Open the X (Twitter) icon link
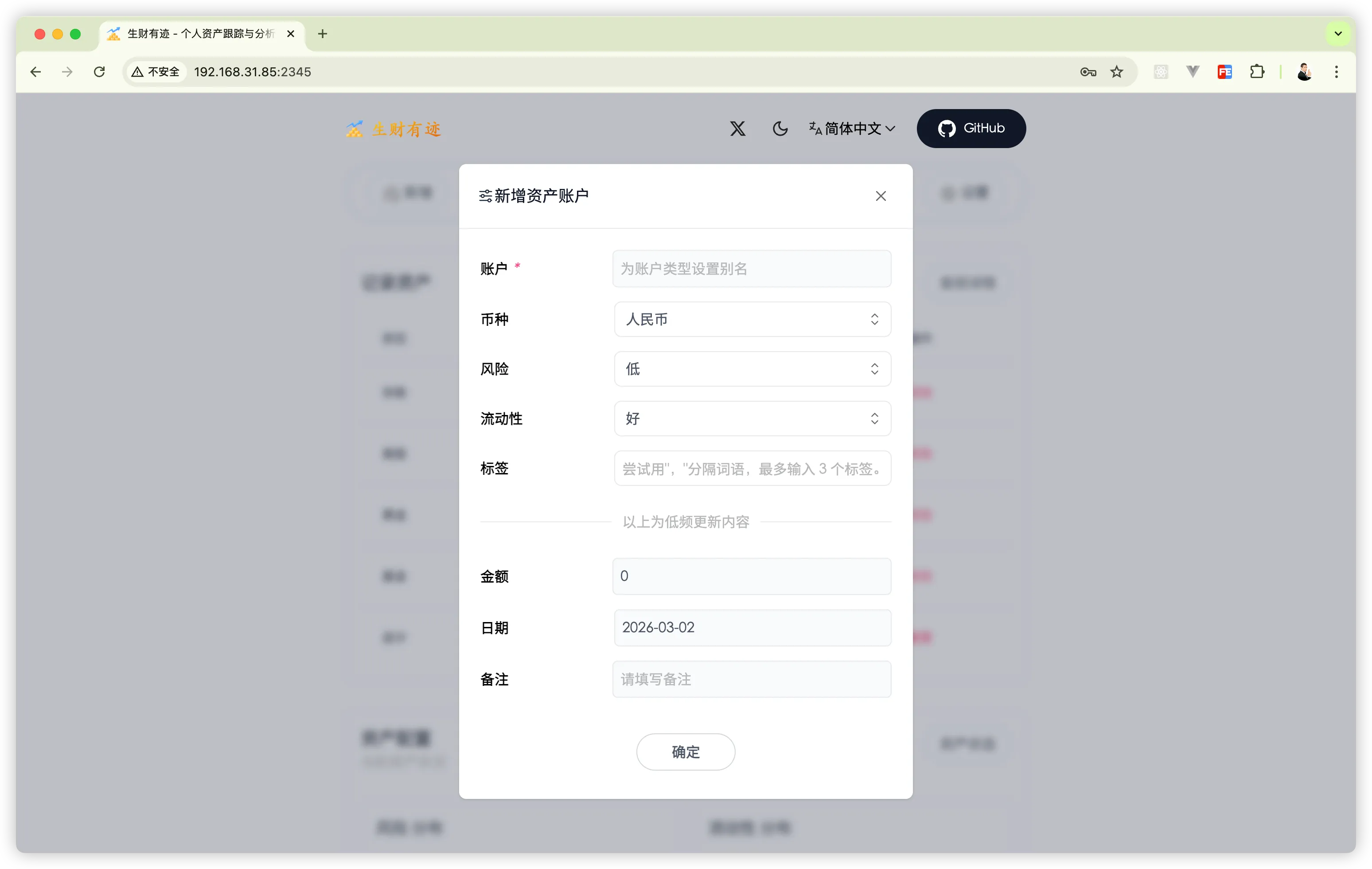Image resolution: width=1372 pixels, height=869 pixels. [x=737, y=128]
